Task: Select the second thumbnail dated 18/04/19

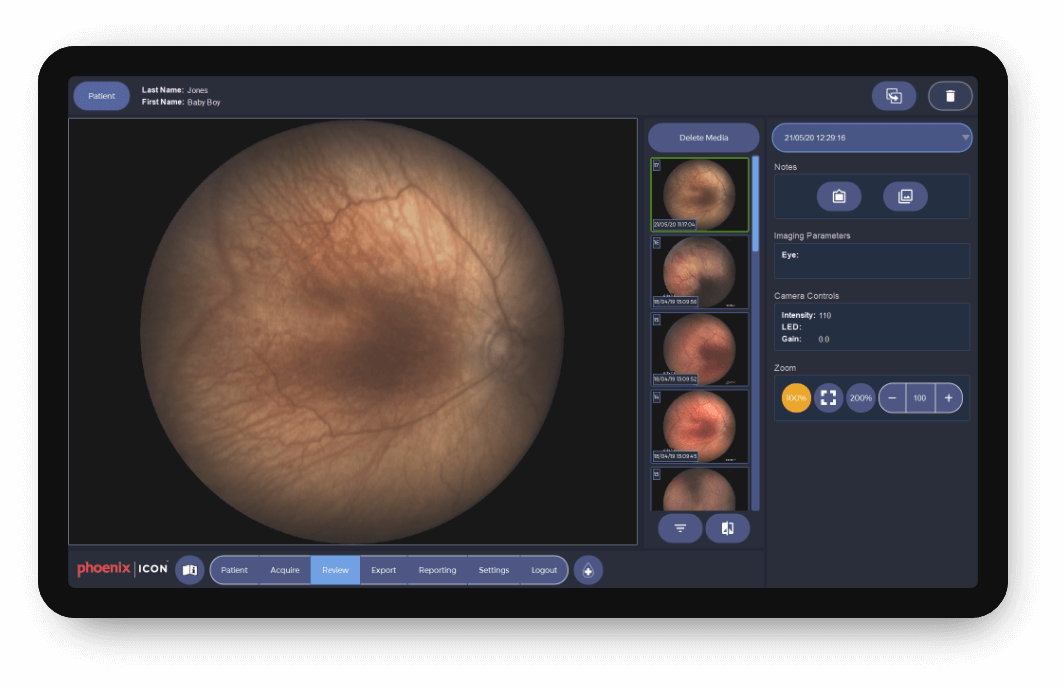Action: point(699,272)
